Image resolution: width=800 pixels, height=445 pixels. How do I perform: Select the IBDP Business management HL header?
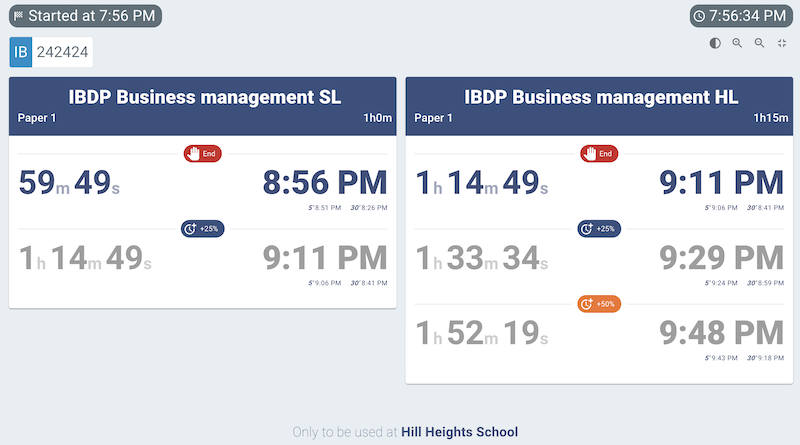[x=601, y=97]
